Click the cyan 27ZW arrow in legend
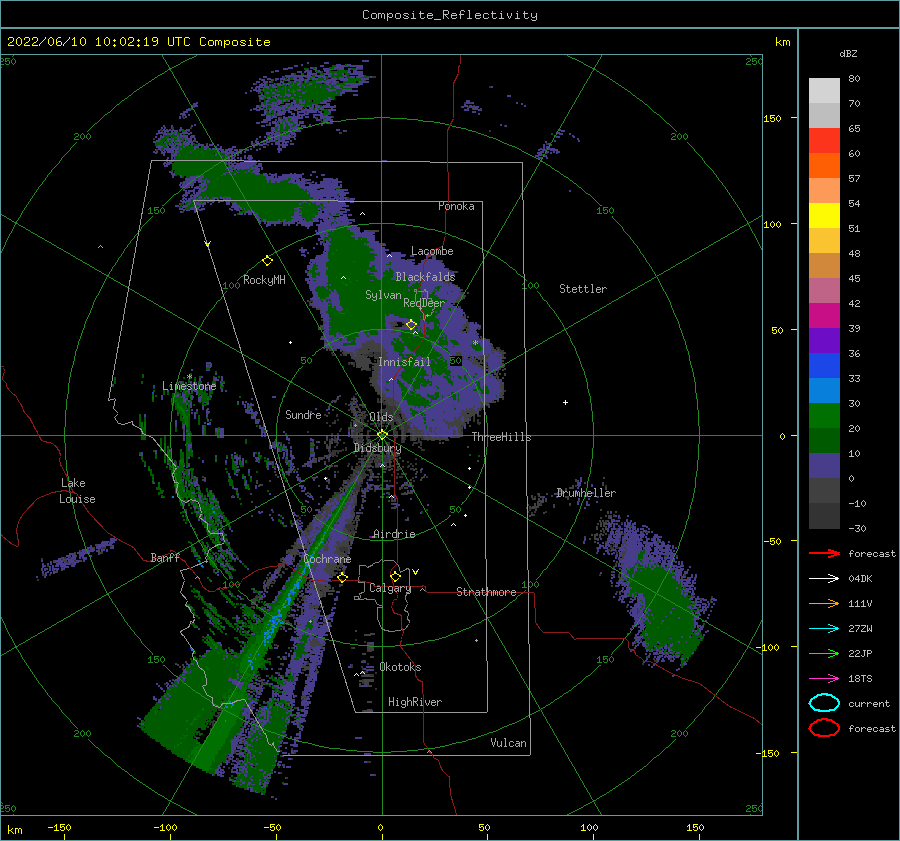Viewport: 900px width, 841px height. [x=824, y=629]
